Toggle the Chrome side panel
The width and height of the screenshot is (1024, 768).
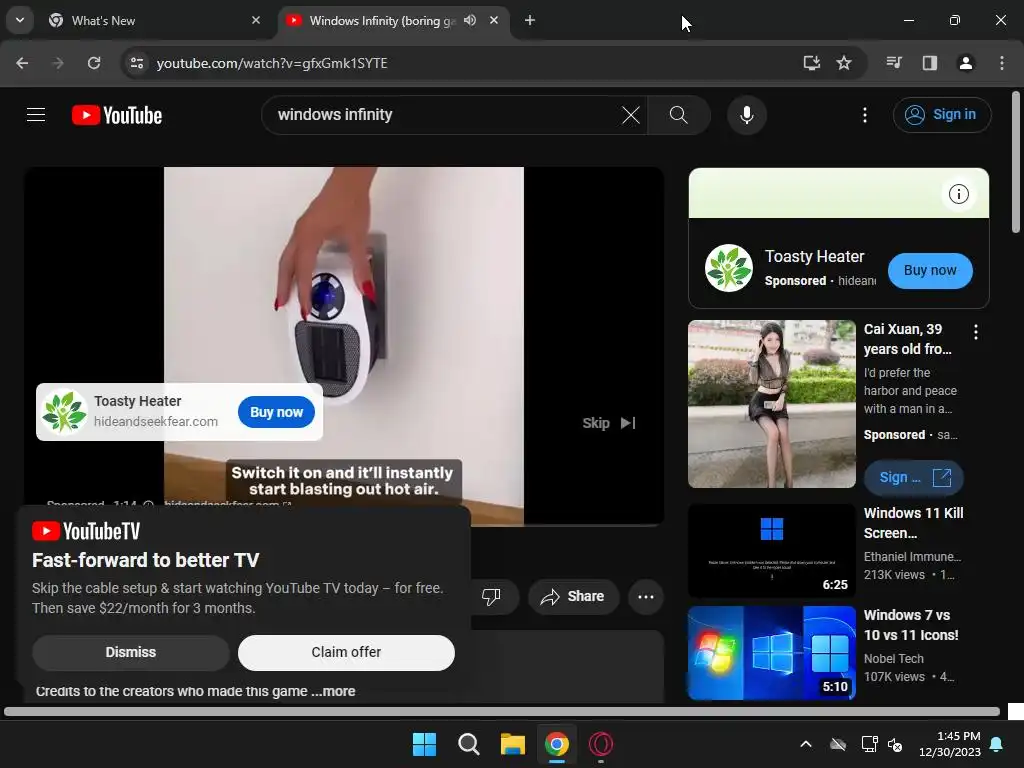pyautogui.click(x=929, y=63)
